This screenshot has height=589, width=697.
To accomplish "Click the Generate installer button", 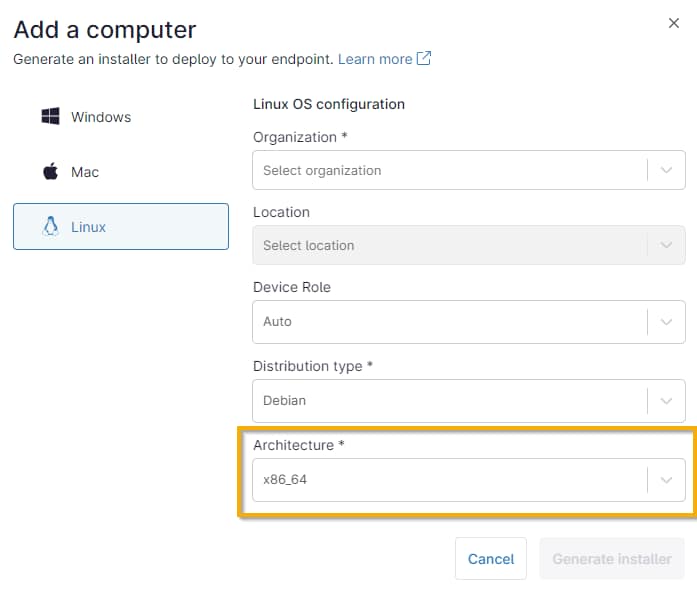I will [612, 559].
